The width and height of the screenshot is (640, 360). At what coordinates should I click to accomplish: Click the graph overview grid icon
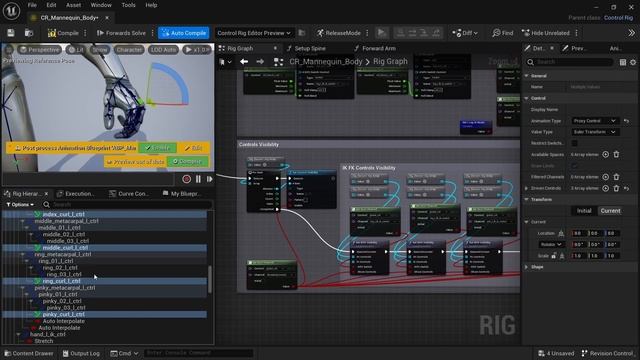coord(278,62)
